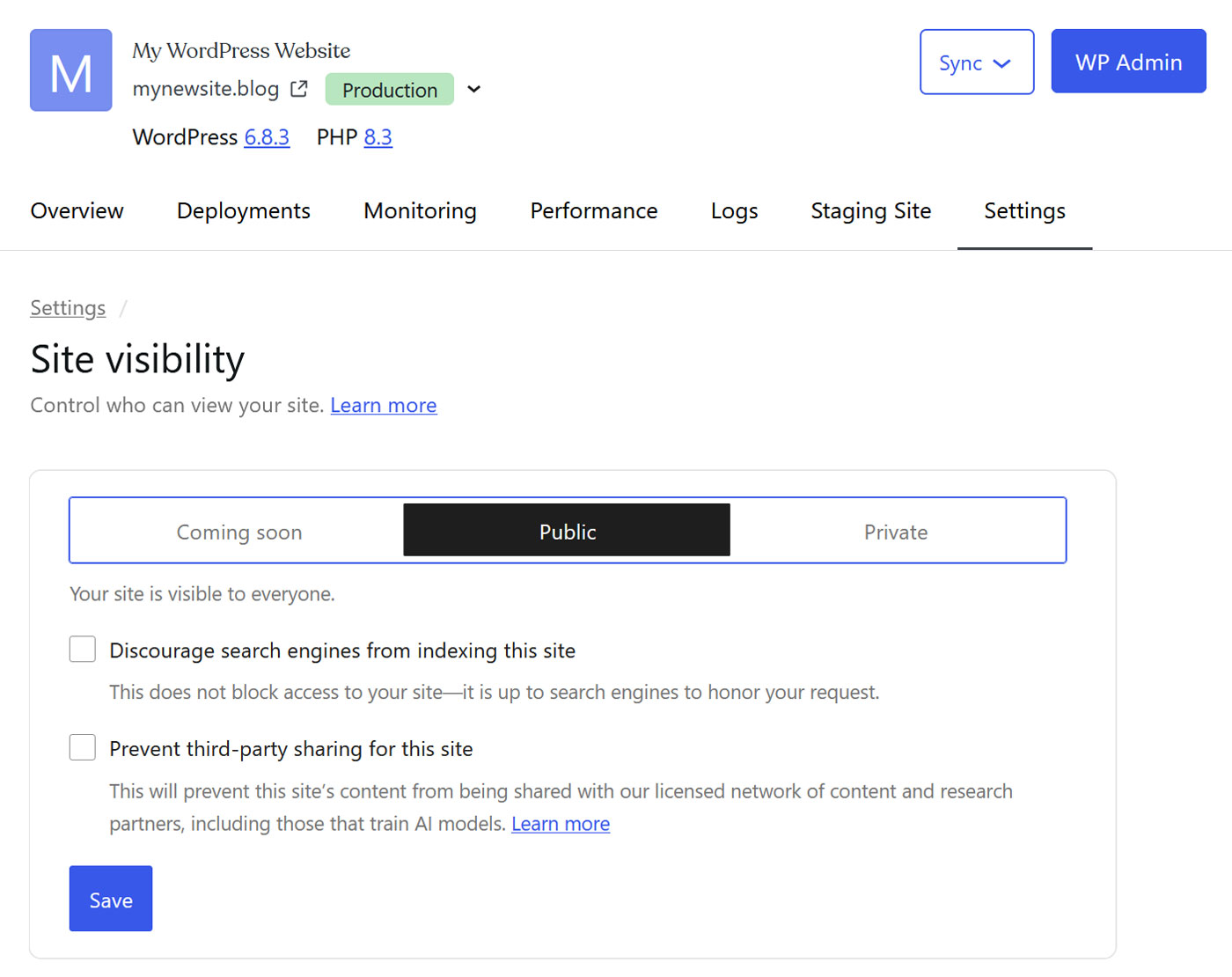Switch to the Staging Site tab
Screen dimensions: 1232x977
870,210
